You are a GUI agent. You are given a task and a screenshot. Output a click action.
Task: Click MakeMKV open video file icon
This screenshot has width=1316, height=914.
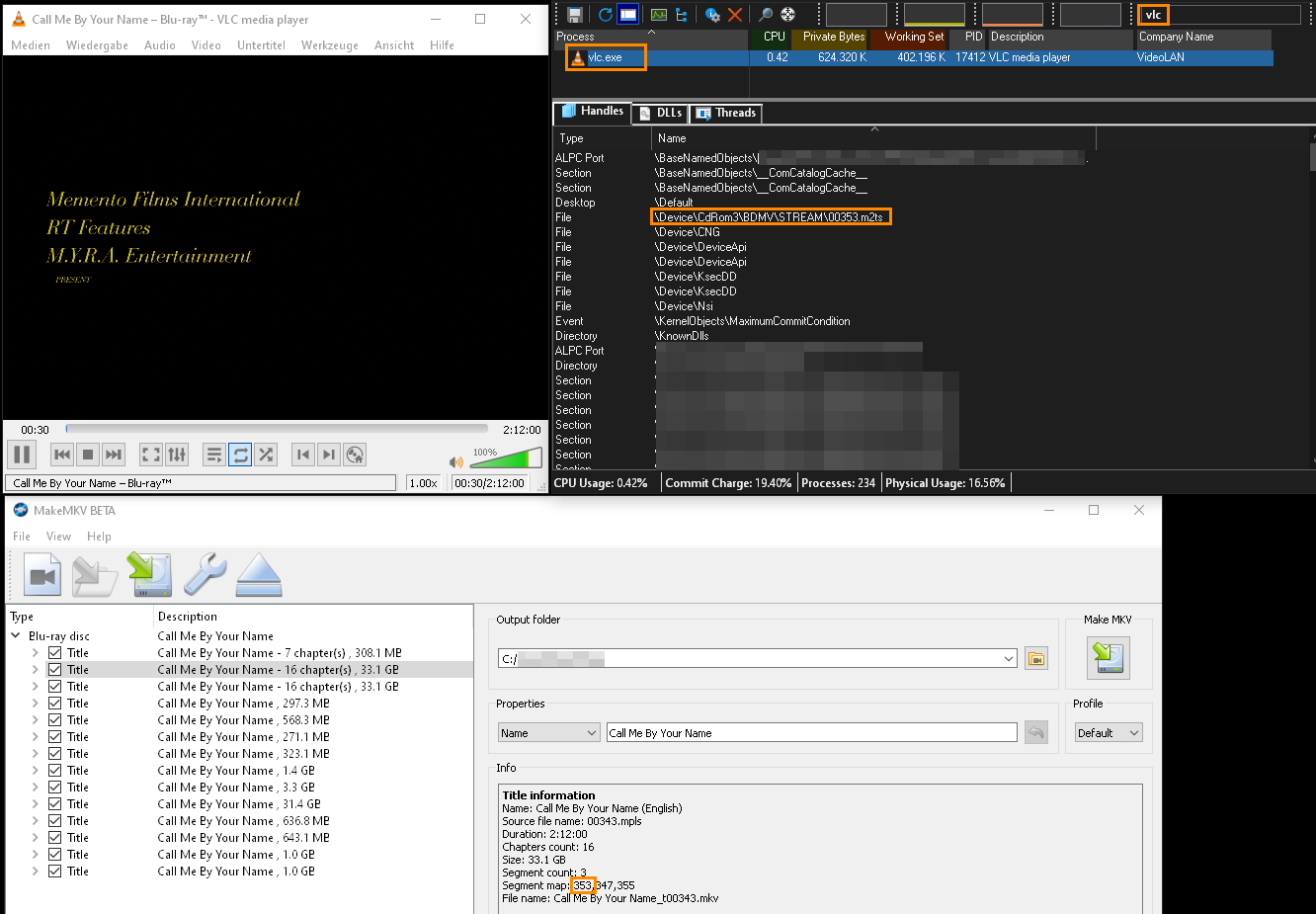point(42,575)
